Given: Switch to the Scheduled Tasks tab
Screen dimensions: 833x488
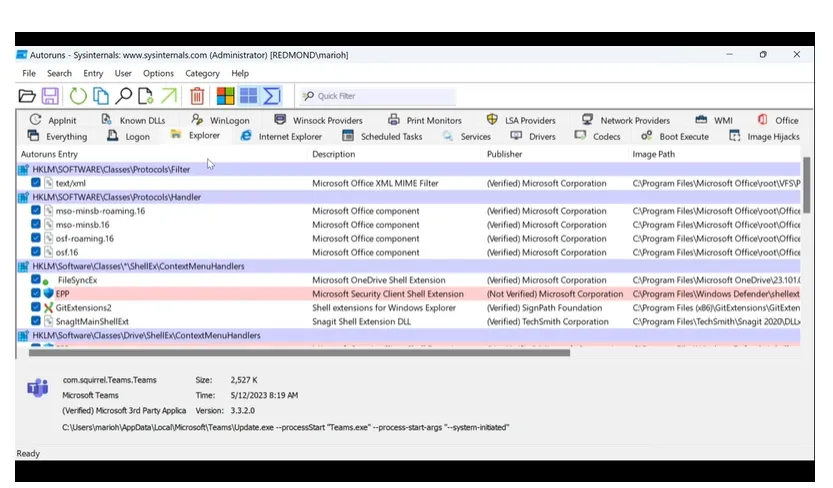Looking at the screenshot, I should [x=382, y=136].
